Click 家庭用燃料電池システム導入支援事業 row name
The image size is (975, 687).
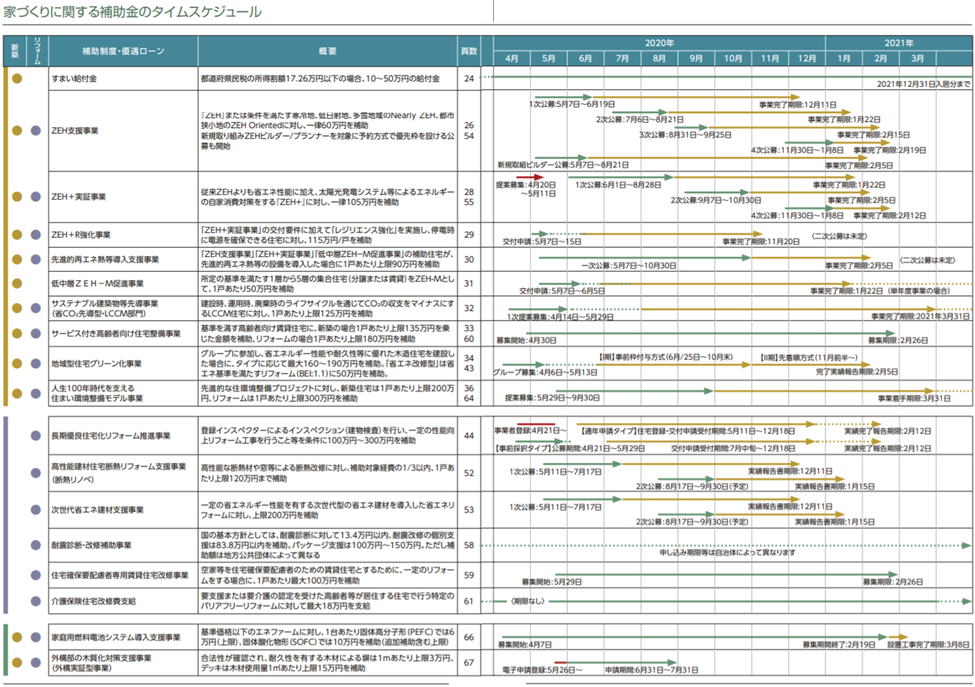116,637
